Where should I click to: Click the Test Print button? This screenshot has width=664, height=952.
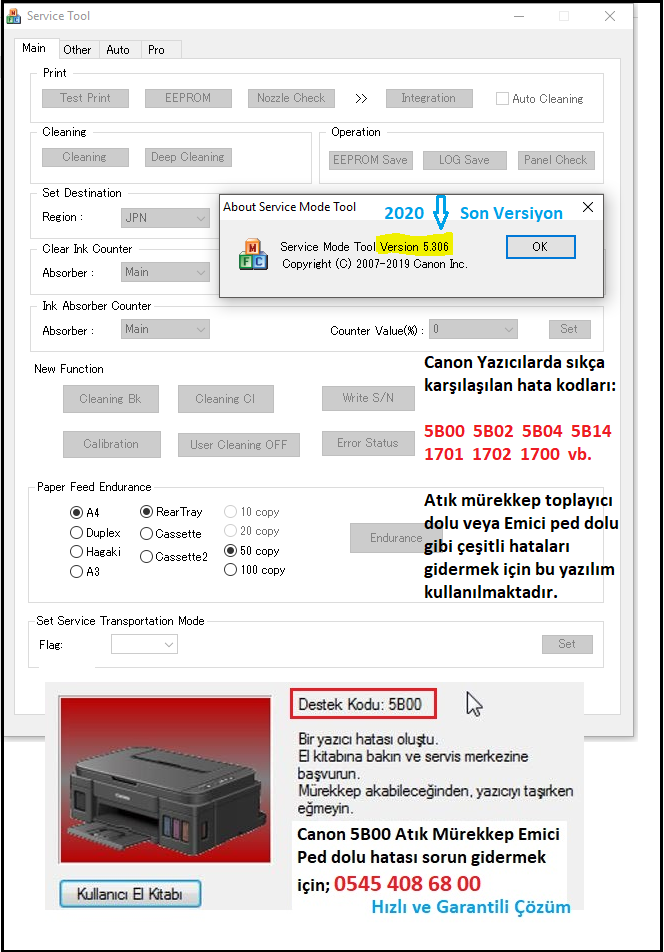85,98
